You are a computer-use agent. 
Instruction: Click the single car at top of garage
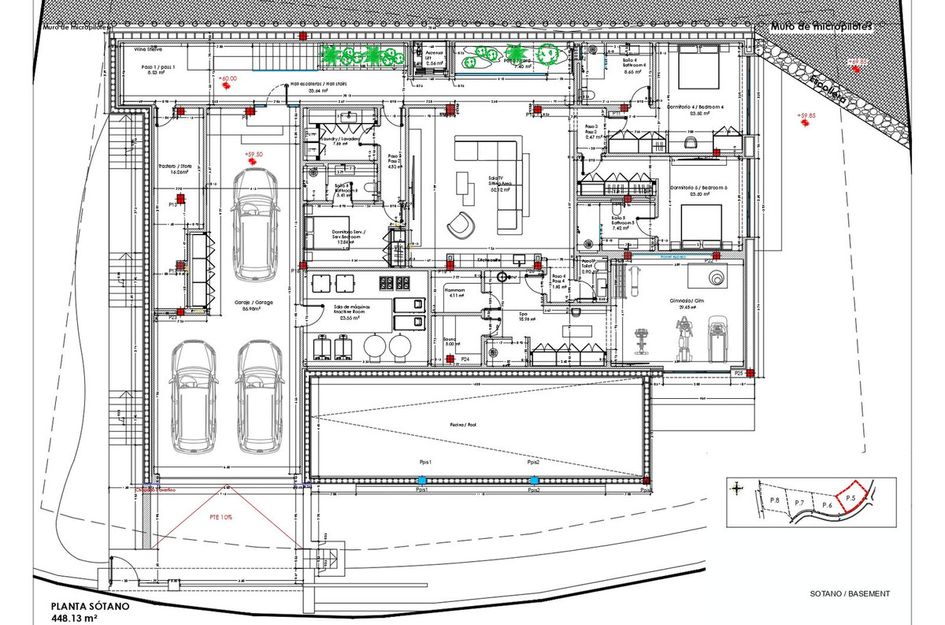coord(255,227)
